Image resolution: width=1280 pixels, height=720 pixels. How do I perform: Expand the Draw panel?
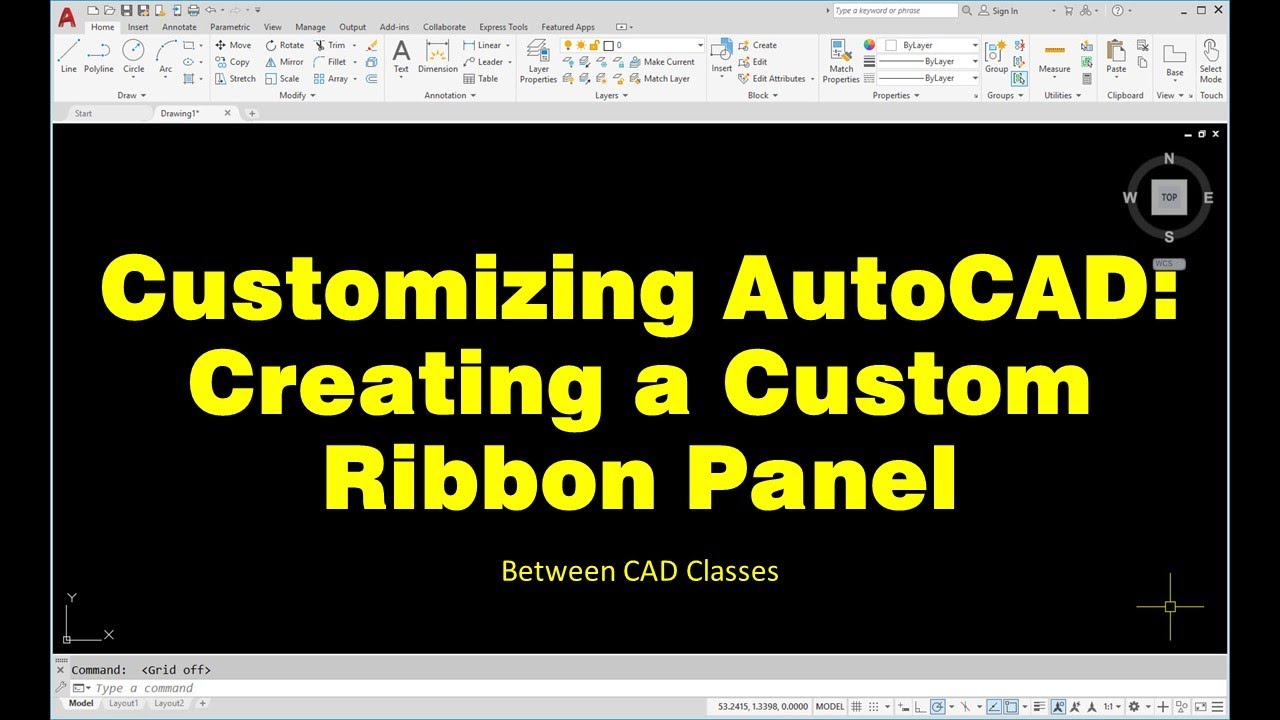[132, 95]
